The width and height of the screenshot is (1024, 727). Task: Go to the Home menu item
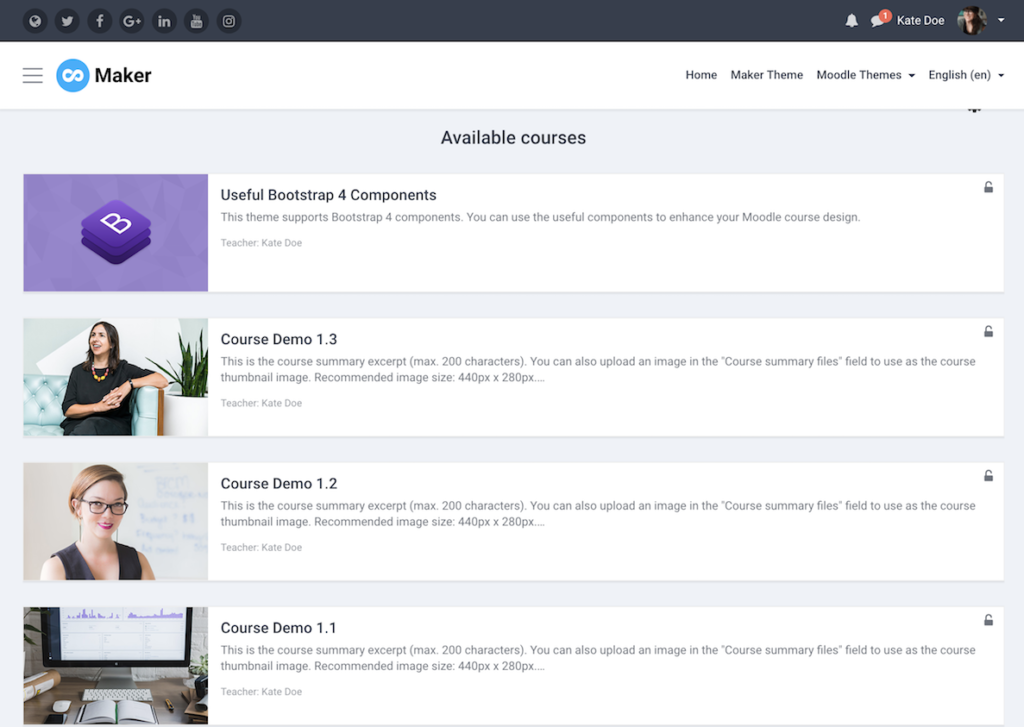coord(701,75)
